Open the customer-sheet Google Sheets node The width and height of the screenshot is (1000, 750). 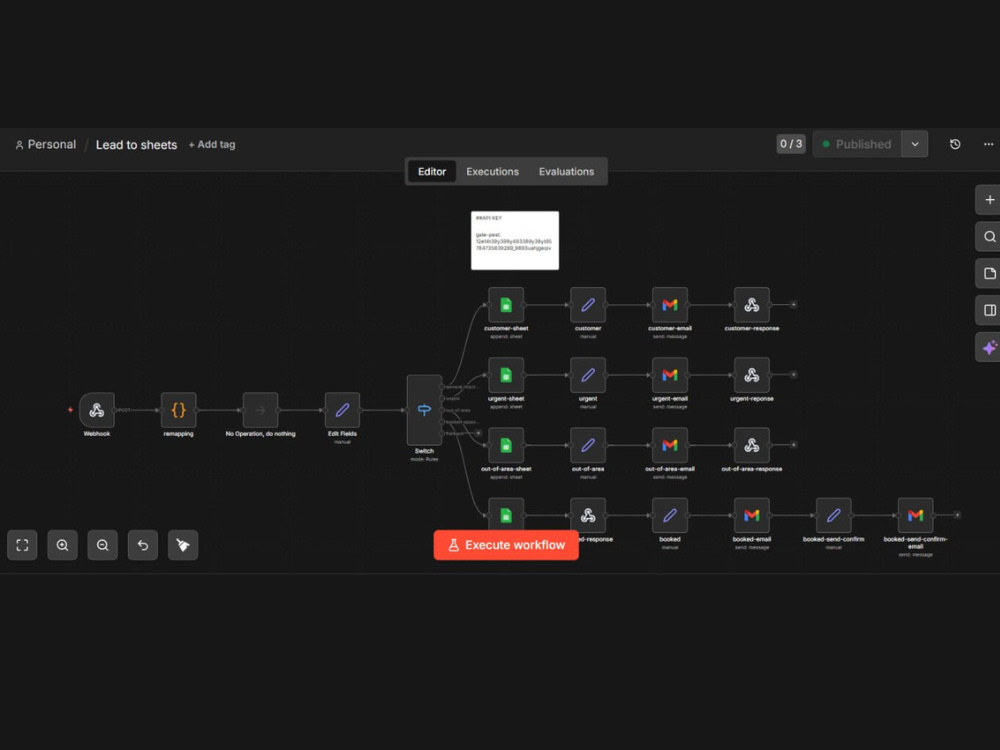506,305
